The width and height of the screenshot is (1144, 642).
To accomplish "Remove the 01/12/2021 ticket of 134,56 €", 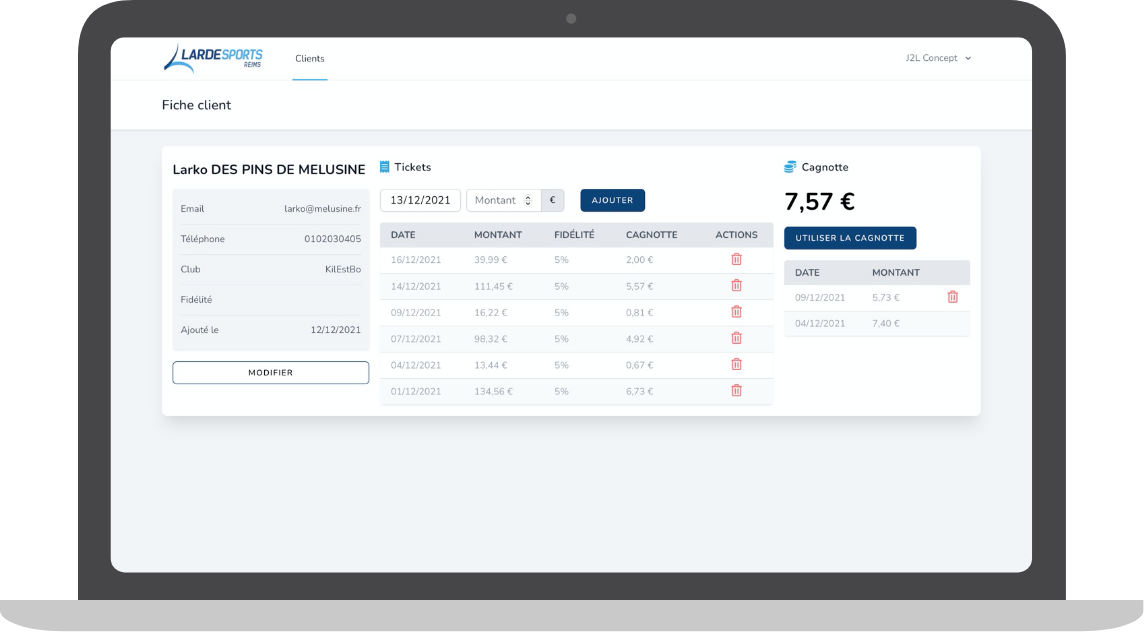I will click(x=736, y=391).
